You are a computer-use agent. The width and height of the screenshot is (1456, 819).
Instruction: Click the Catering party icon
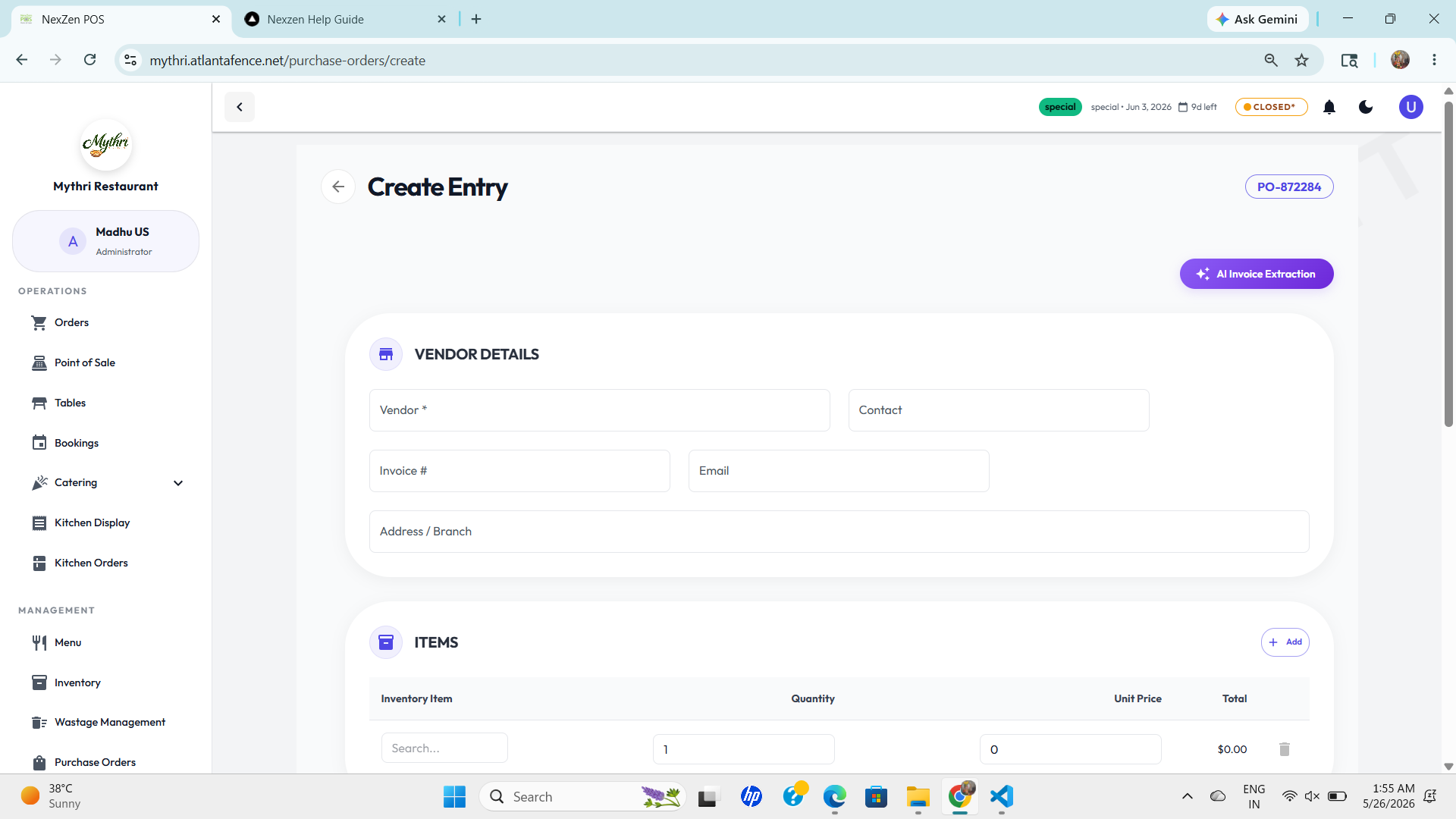(x=39, y=483)
